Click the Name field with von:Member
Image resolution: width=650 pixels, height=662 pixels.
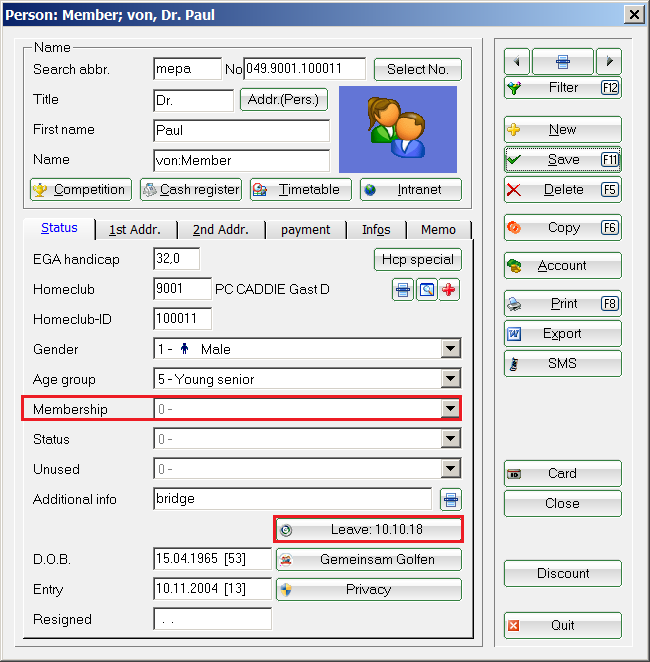tap(241, 160)
